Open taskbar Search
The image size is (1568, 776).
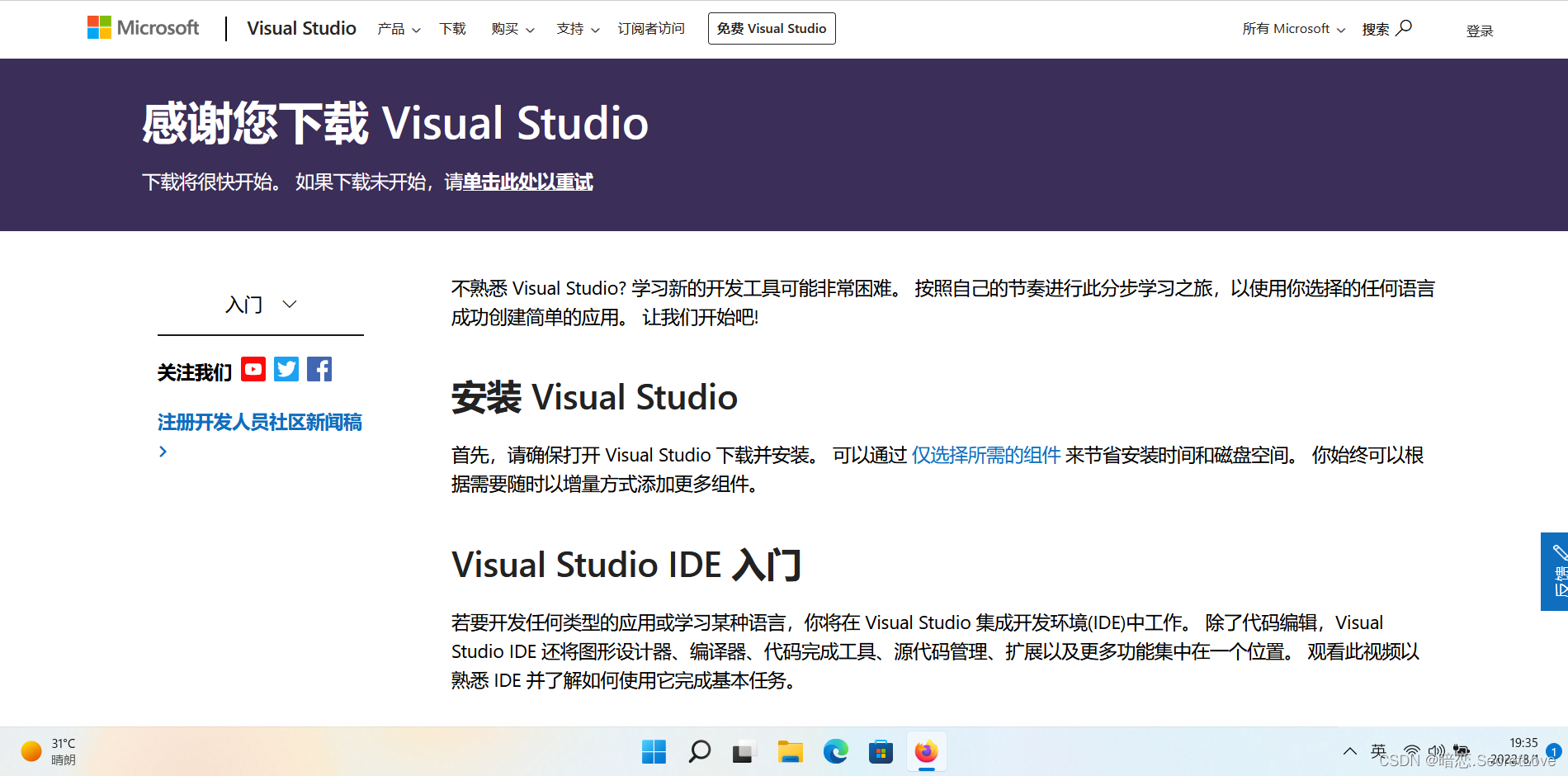[x=700, y=752]
